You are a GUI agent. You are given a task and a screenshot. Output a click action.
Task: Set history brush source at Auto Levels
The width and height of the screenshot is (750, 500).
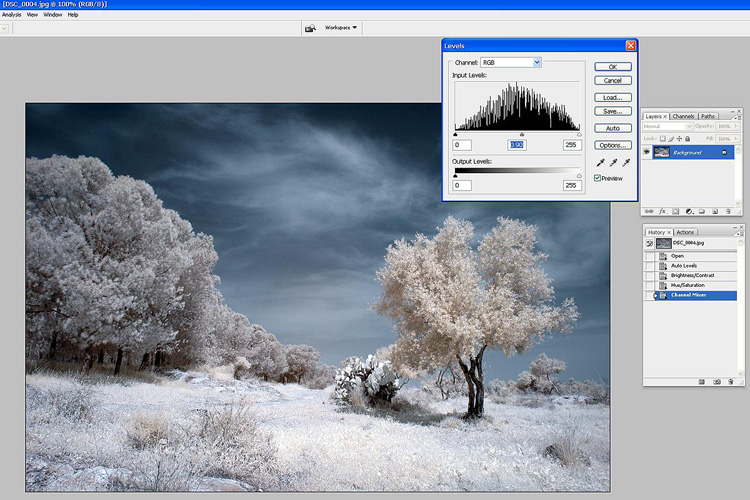650,264
